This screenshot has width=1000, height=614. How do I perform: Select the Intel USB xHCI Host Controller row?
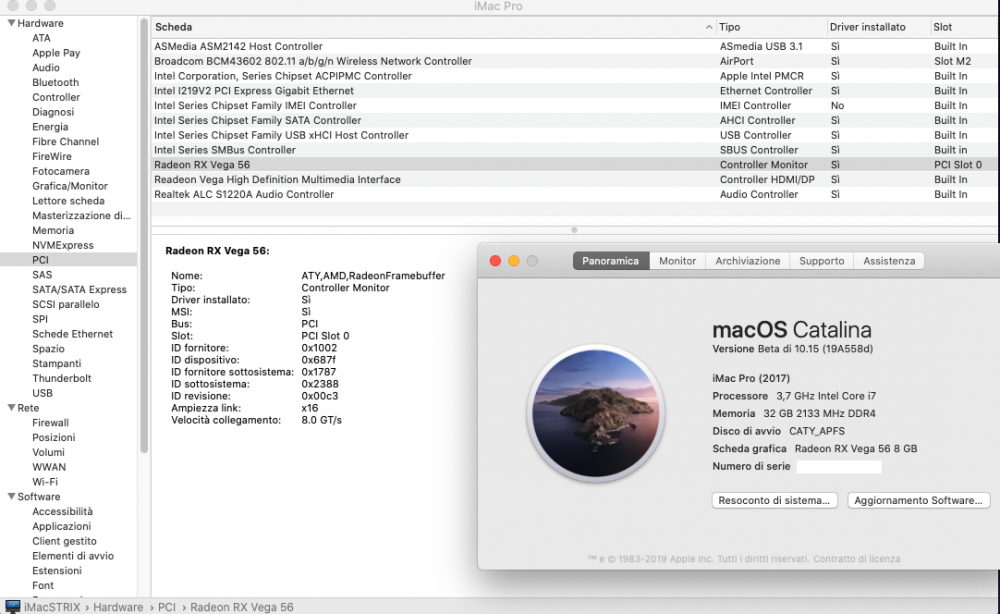coord(574,135)
